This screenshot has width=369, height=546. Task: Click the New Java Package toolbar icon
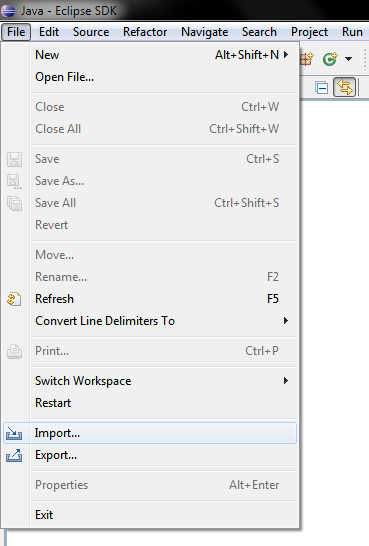[x=307, y=59]
